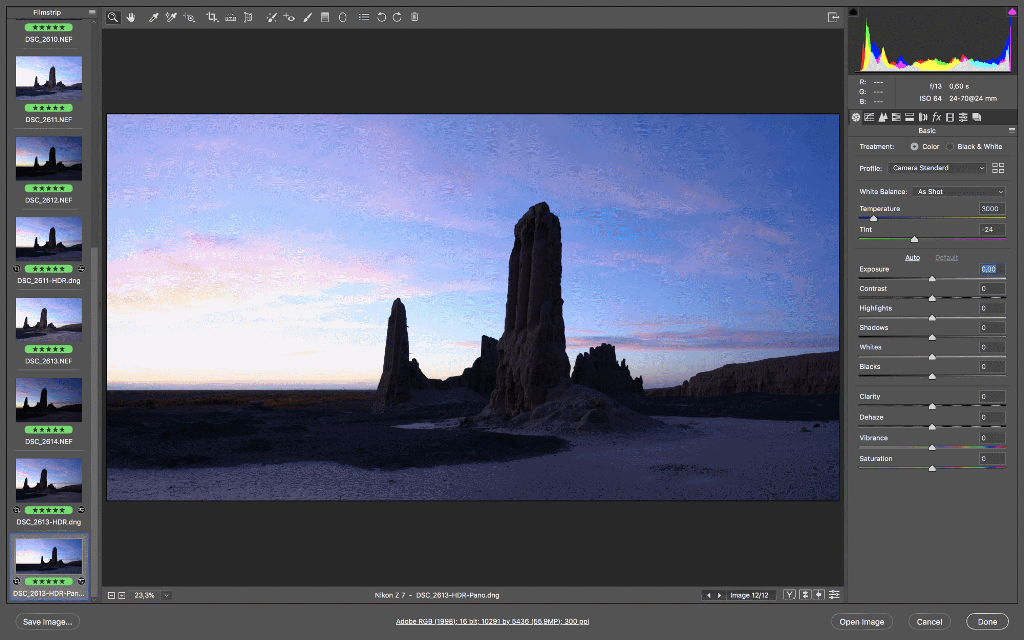This screenshot has width=1024, height=640.
Task: Select the DSC_2614.NEF thumbnail
Action: pos(48,398)
